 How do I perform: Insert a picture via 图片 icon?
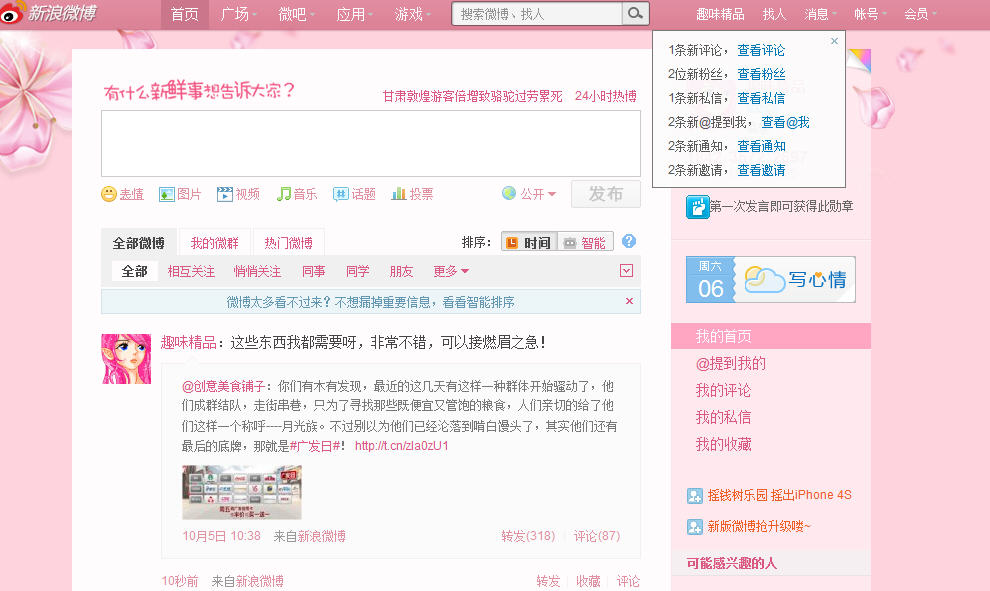click(180, 194)
